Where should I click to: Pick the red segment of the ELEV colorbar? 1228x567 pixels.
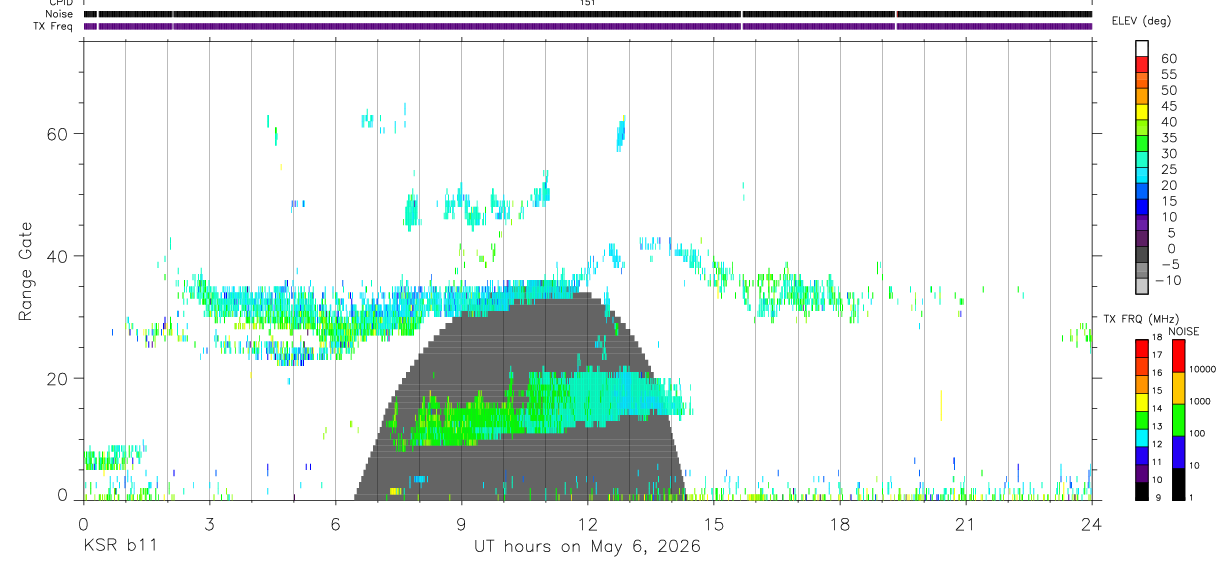tap(1142, 63)
